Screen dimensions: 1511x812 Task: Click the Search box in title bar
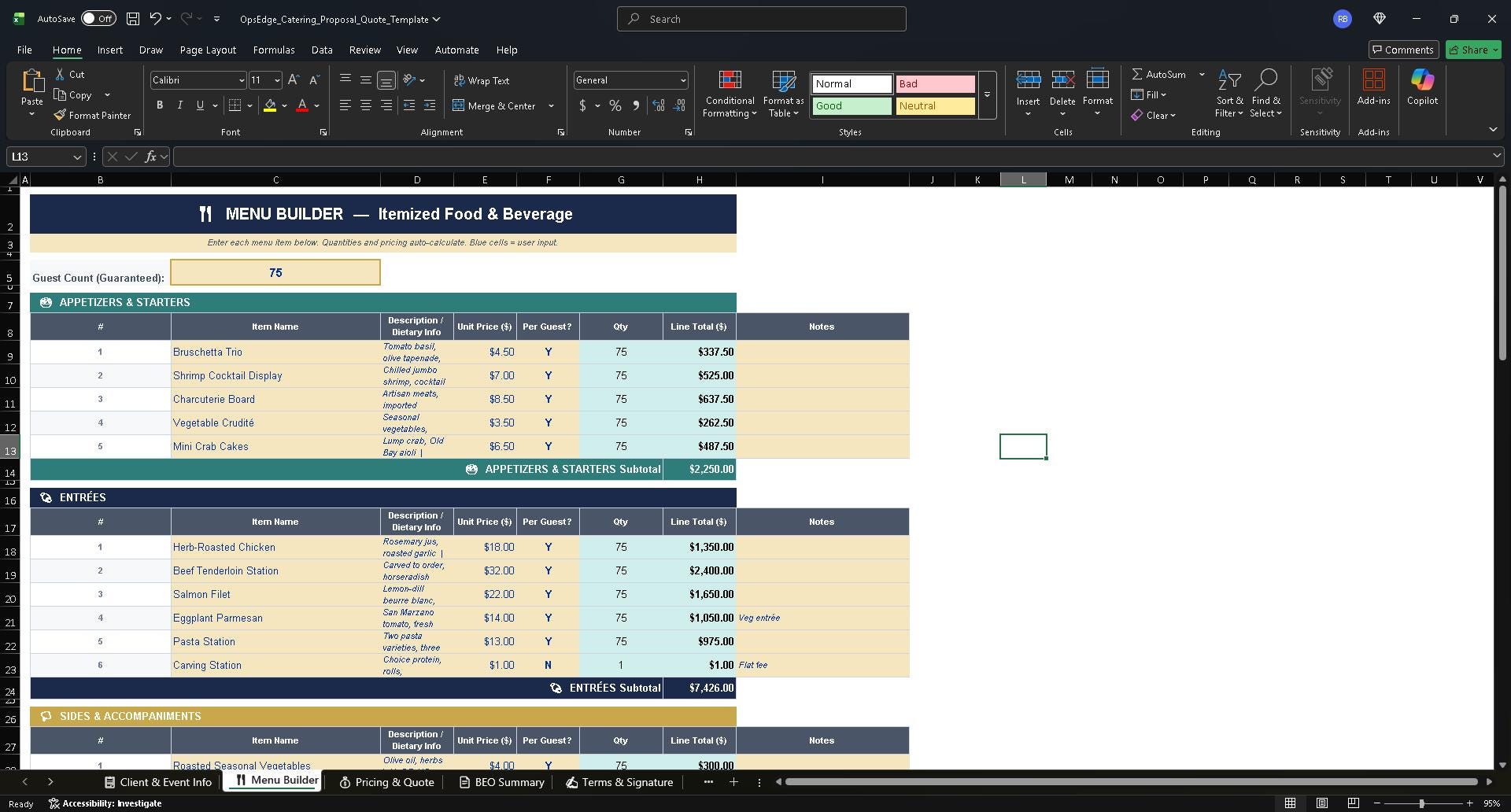pyautogui.click(x=761, y=19)
